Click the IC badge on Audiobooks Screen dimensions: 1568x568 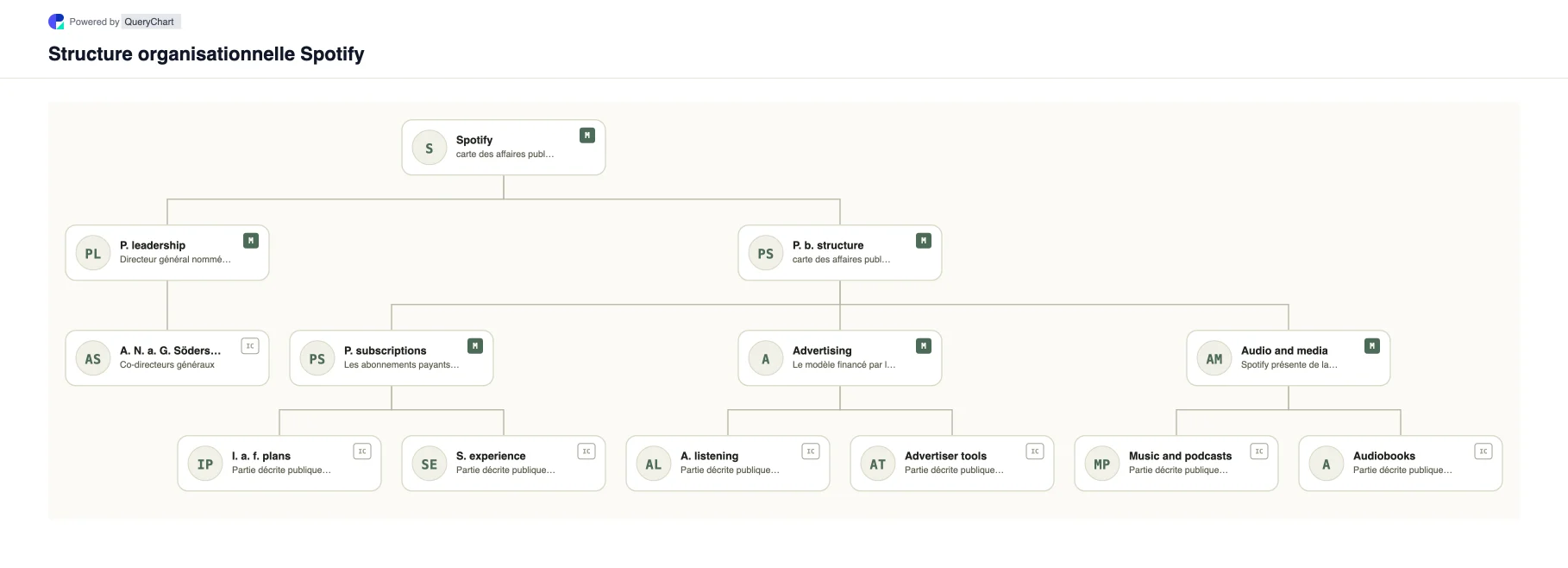(1483, 451)
